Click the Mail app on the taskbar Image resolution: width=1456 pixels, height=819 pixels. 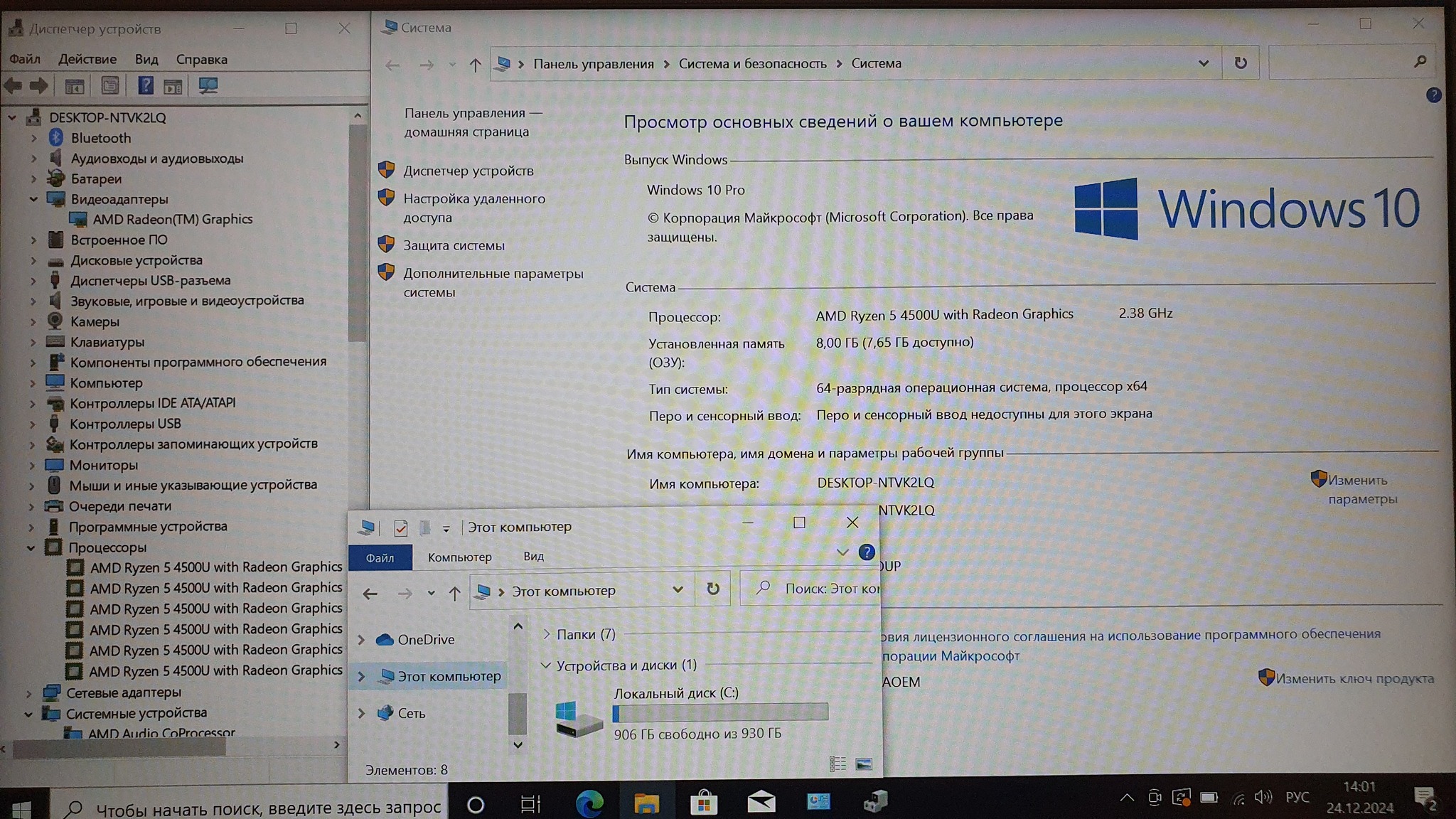tap(761, 803)
